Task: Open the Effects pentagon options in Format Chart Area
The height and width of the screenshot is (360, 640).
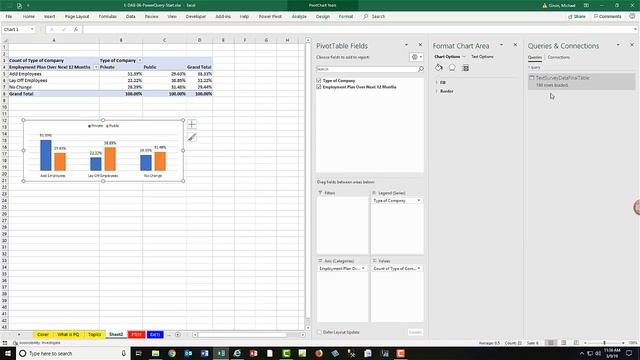Action: click(x=452, y=68)
